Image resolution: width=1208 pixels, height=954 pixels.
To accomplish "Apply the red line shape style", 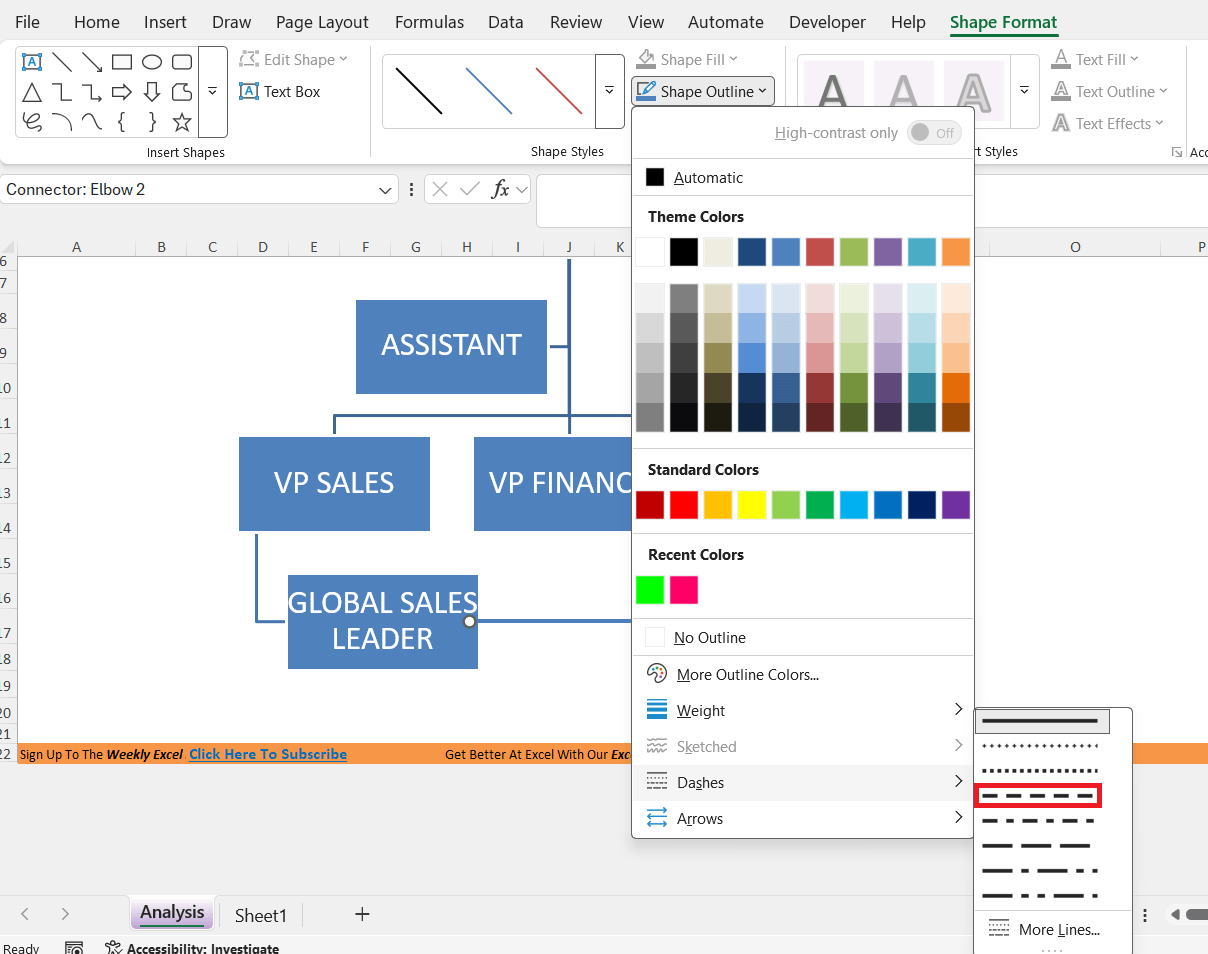I will click(558, 91).
